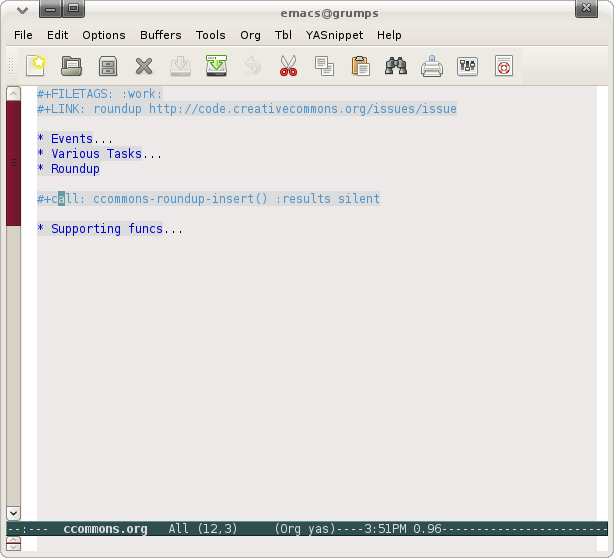Click the scrollbar down arrow
614x558 pixels.
[x=14, y=513]
